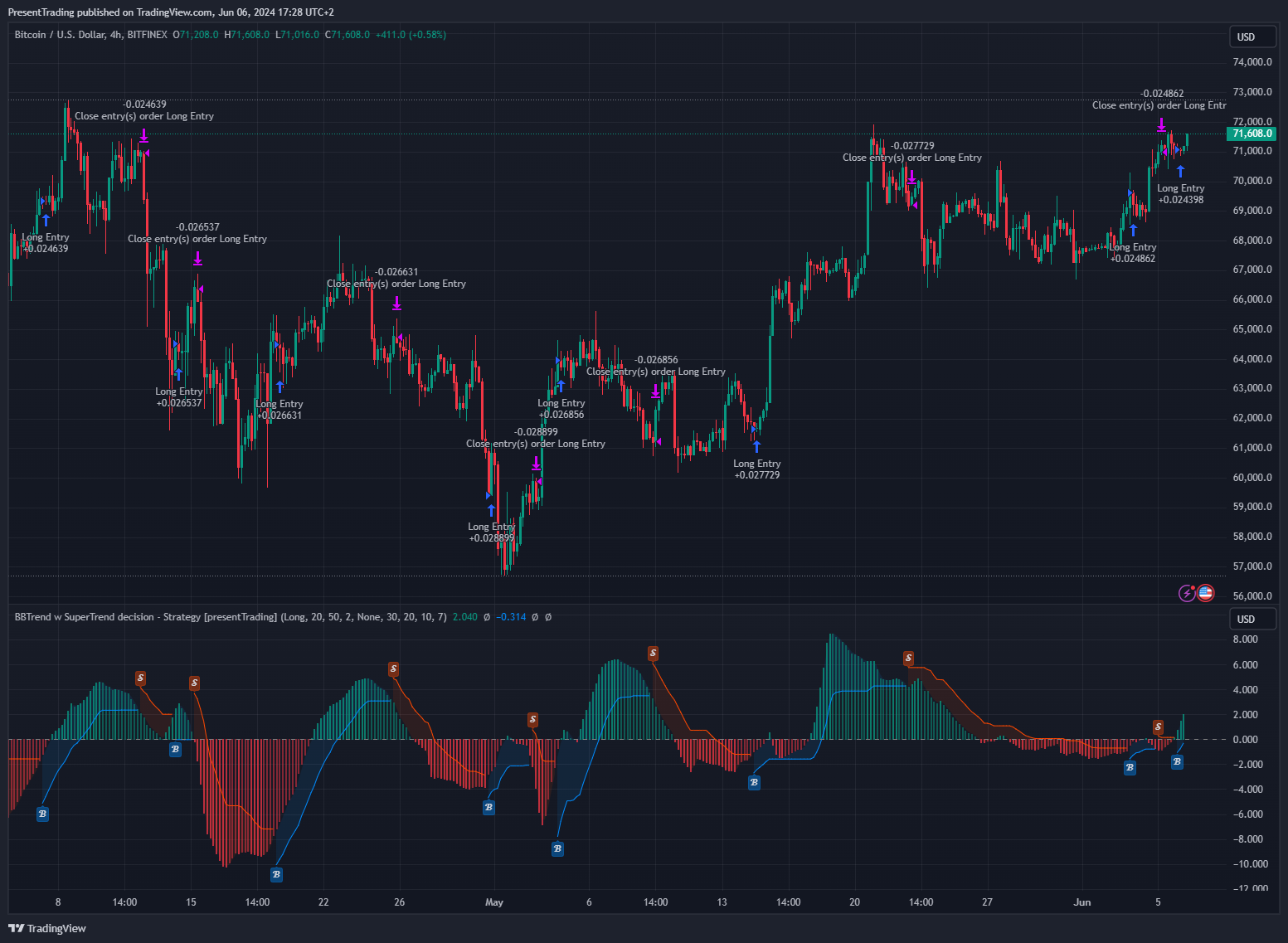Click the -0.026631 Close entry(s) order label

[x=396, y=278]
